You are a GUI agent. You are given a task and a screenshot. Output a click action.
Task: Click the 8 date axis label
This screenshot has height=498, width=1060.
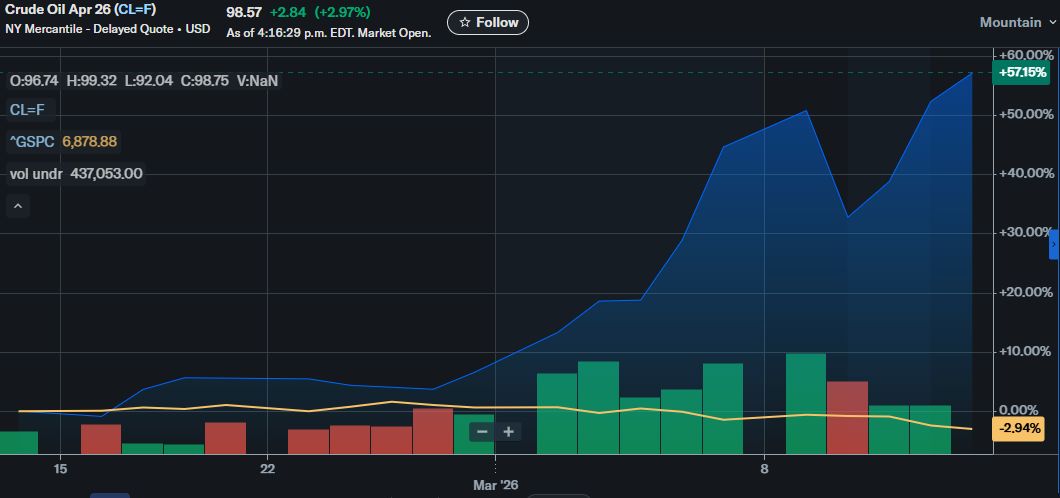[764, 468]
